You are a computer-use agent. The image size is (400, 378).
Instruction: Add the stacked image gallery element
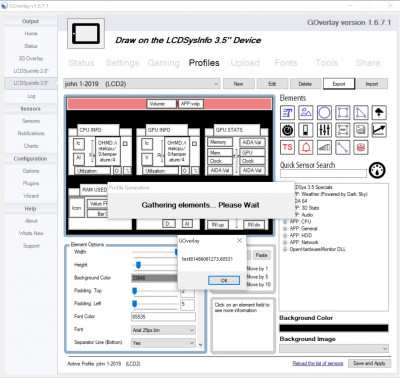(x=361, y=130)
